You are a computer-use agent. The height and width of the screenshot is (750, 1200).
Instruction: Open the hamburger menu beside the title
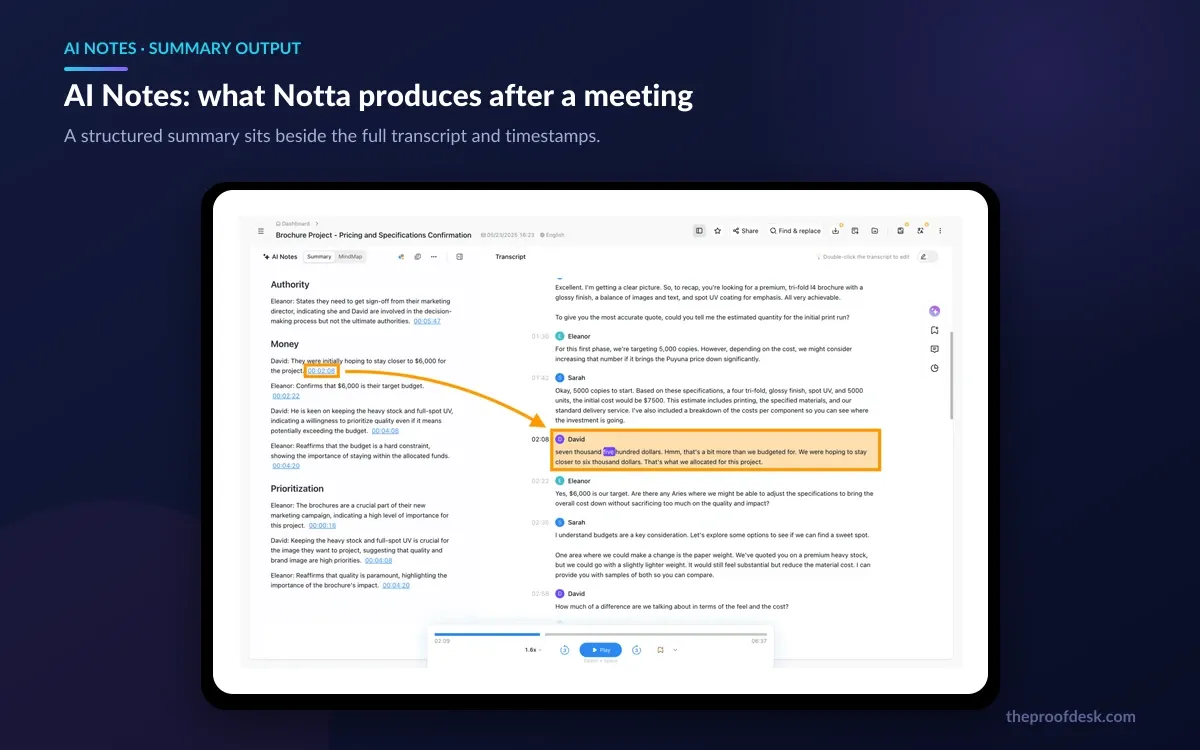point(261,231)
